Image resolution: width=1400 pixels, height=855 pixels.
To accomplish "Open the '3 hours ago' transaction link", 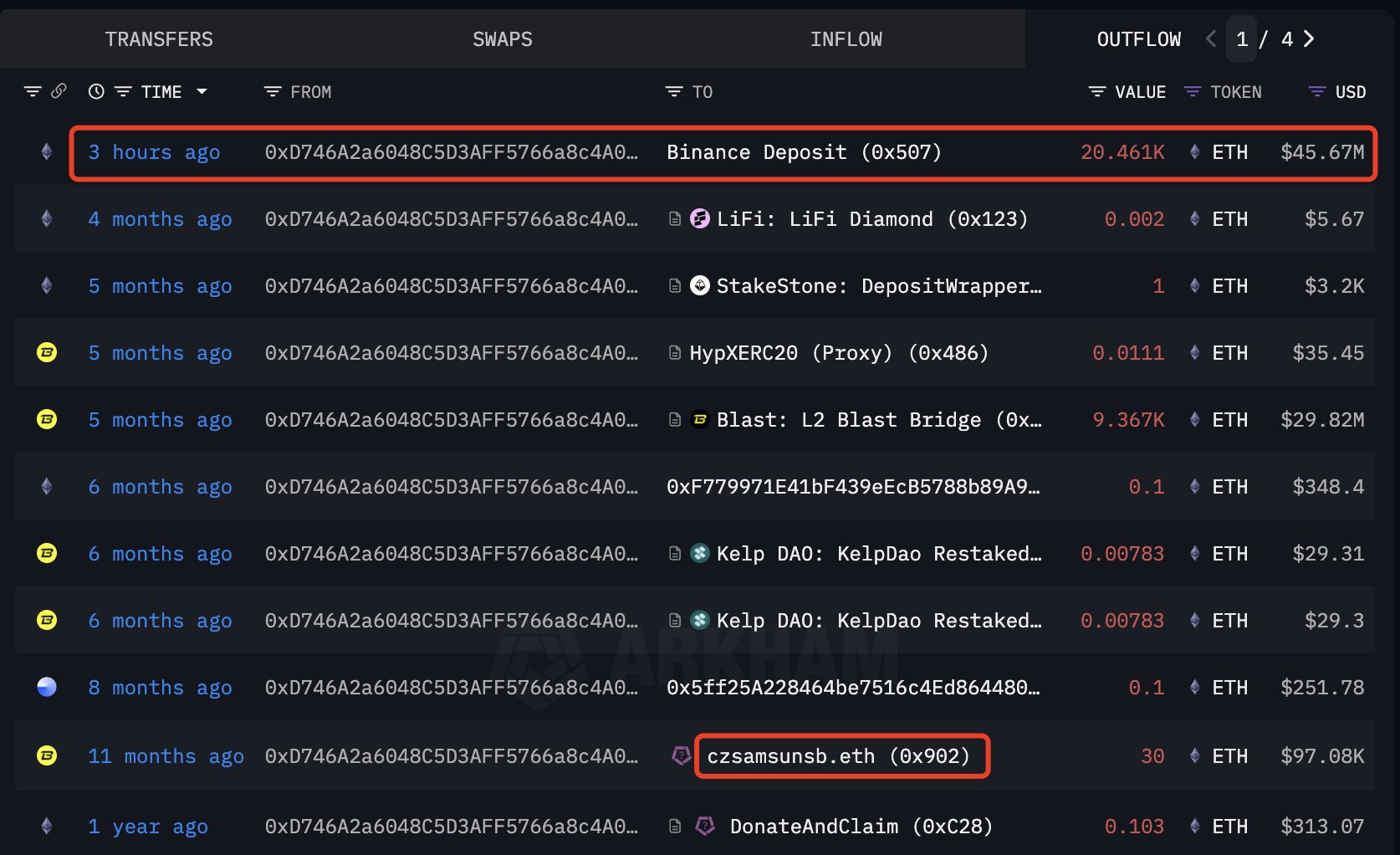I will (154, 152).
